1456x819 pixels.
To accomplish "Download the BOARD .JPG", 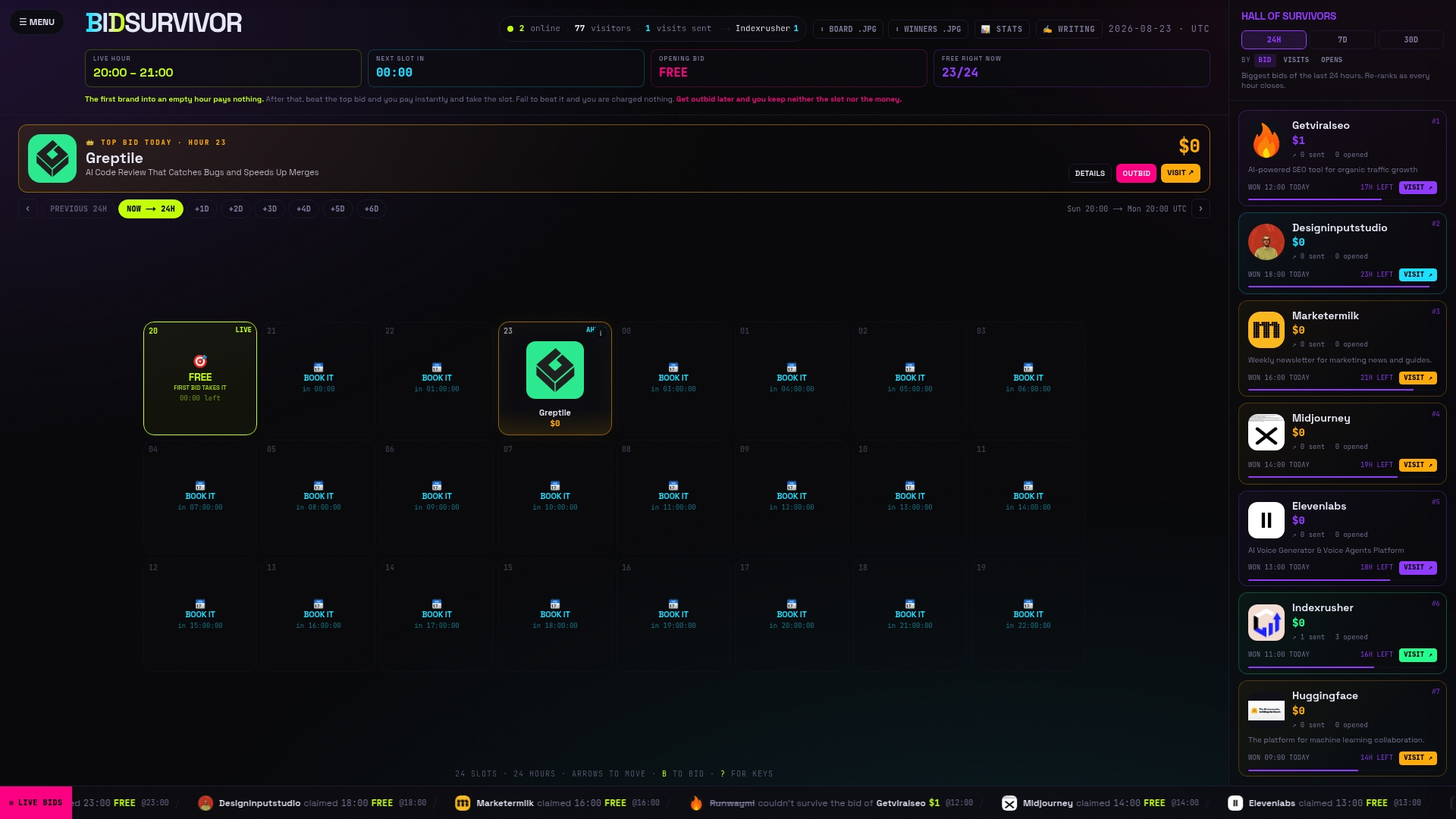I will [x=849, y=29].
